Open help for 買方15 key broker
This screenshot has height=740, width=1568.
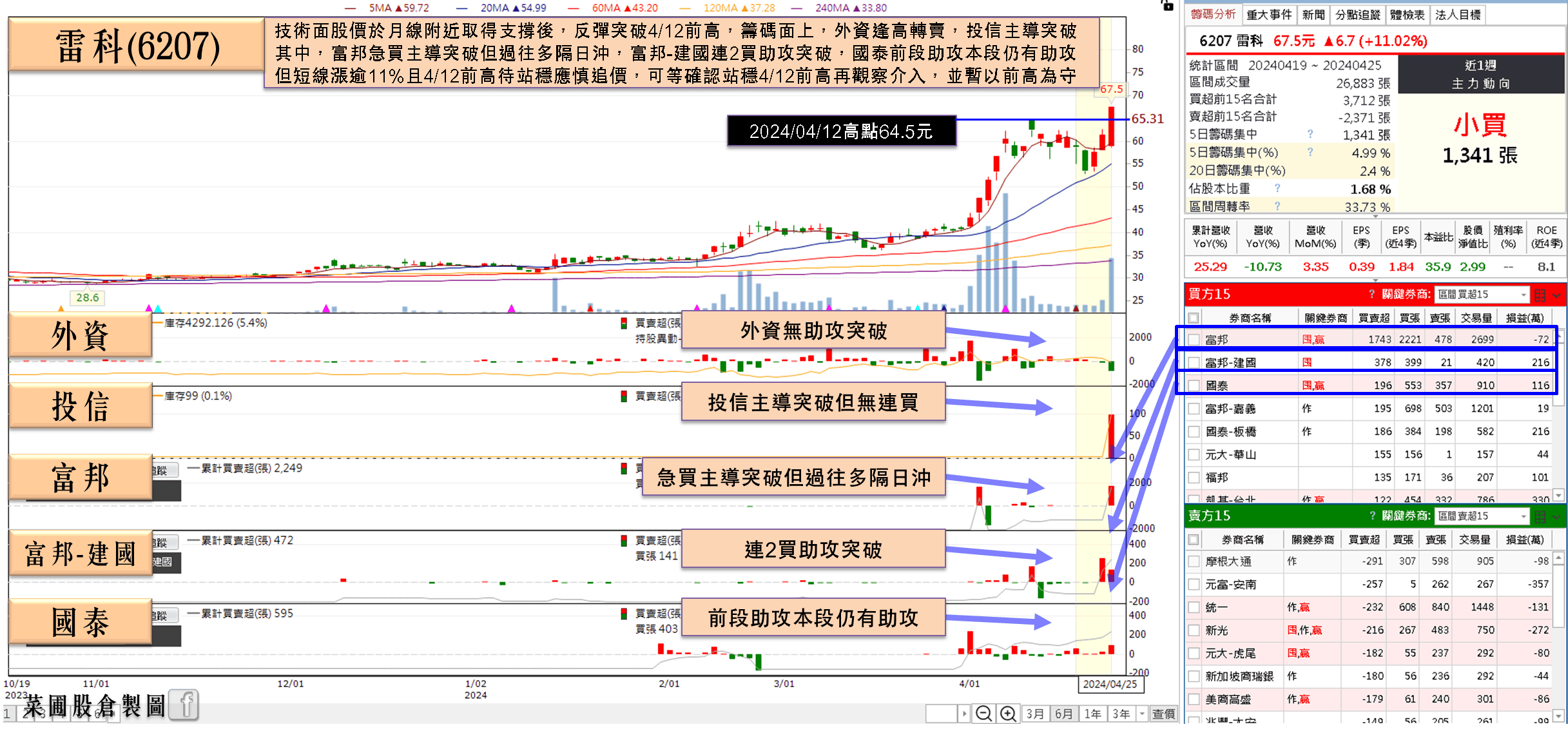click(x=1372, y=294)
